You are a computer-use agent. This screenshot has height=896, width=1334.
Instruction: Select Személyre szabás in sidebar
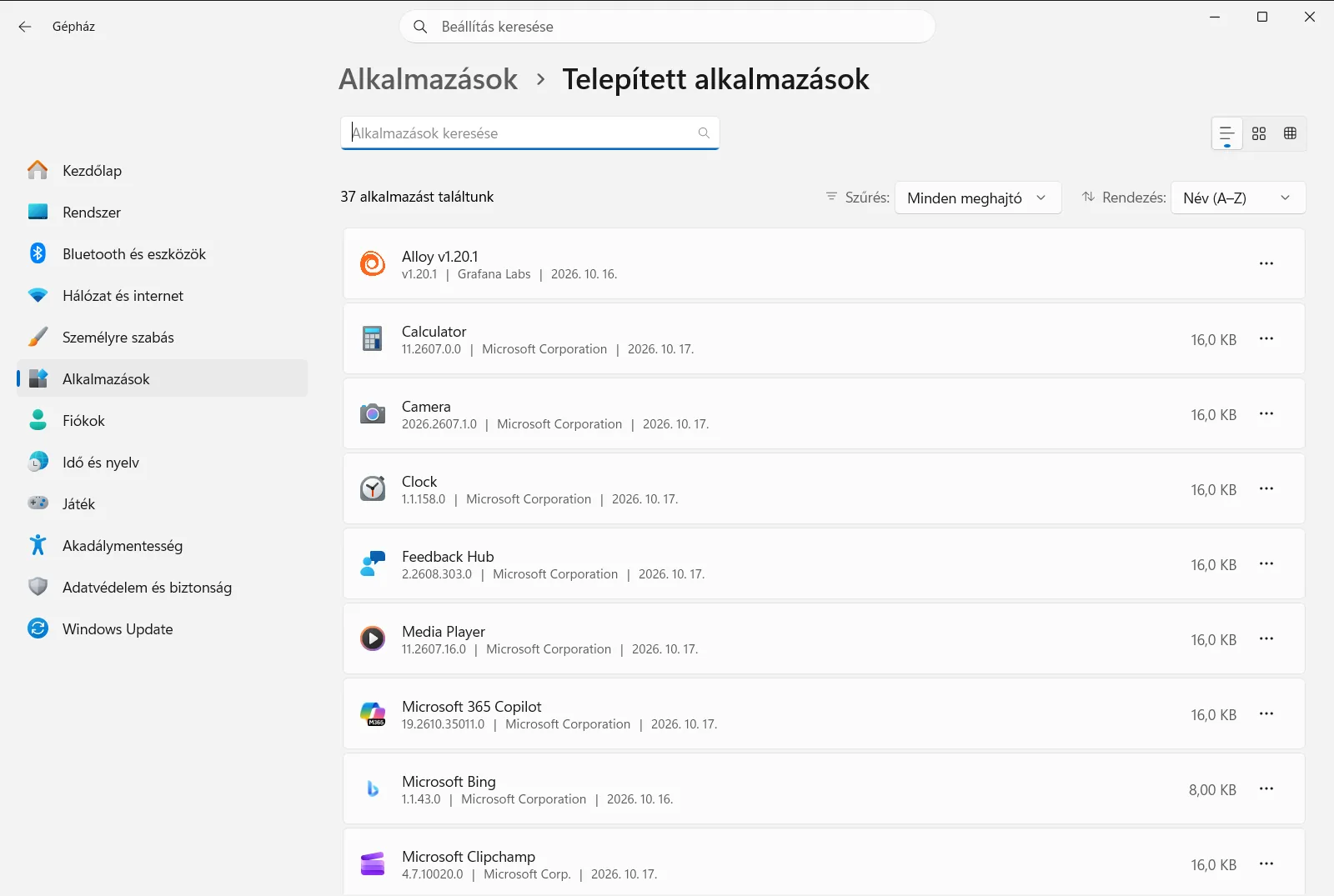[x=162, y=337]
